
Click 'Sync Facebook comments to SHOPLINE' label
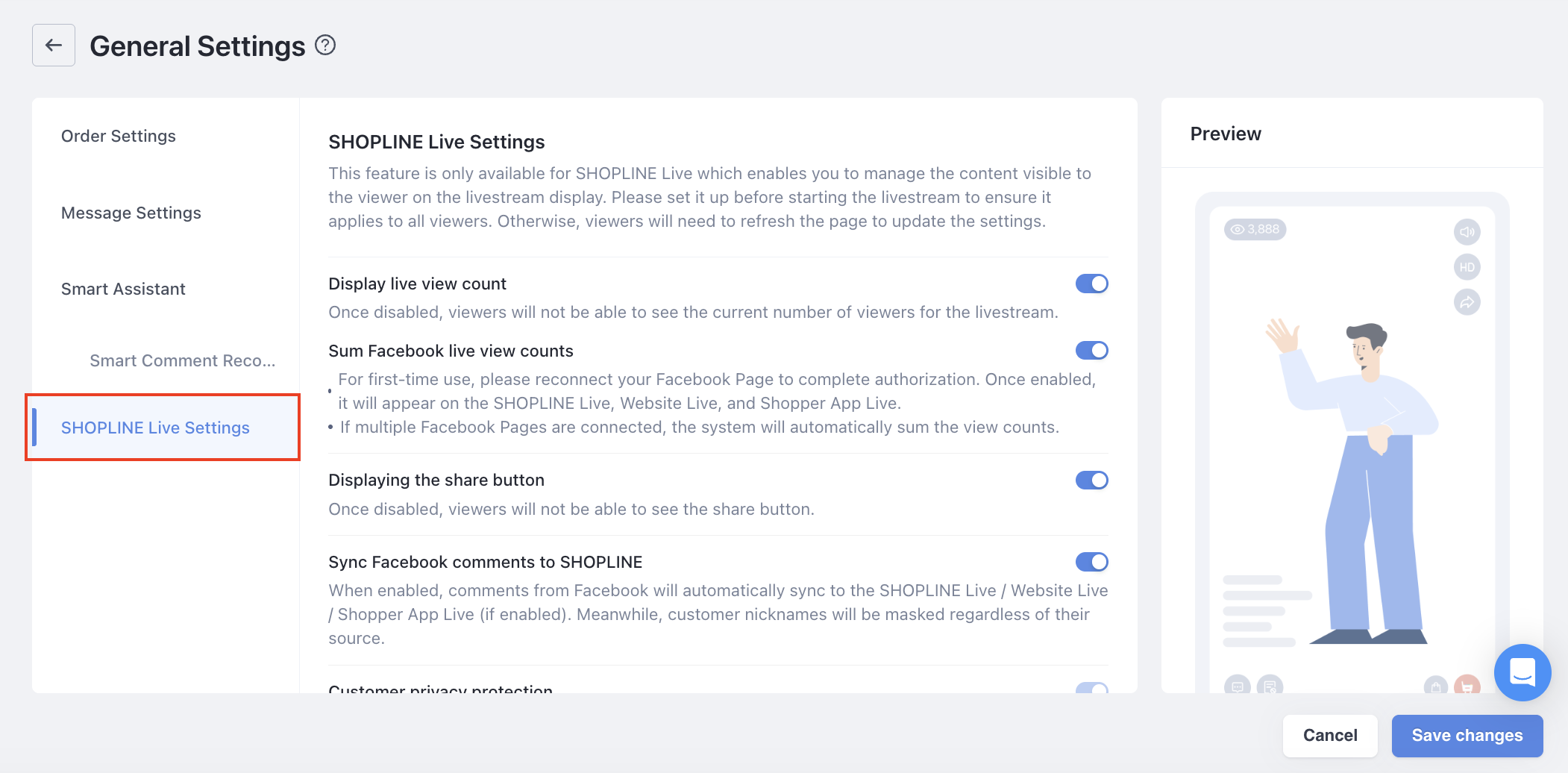(486, 562)
